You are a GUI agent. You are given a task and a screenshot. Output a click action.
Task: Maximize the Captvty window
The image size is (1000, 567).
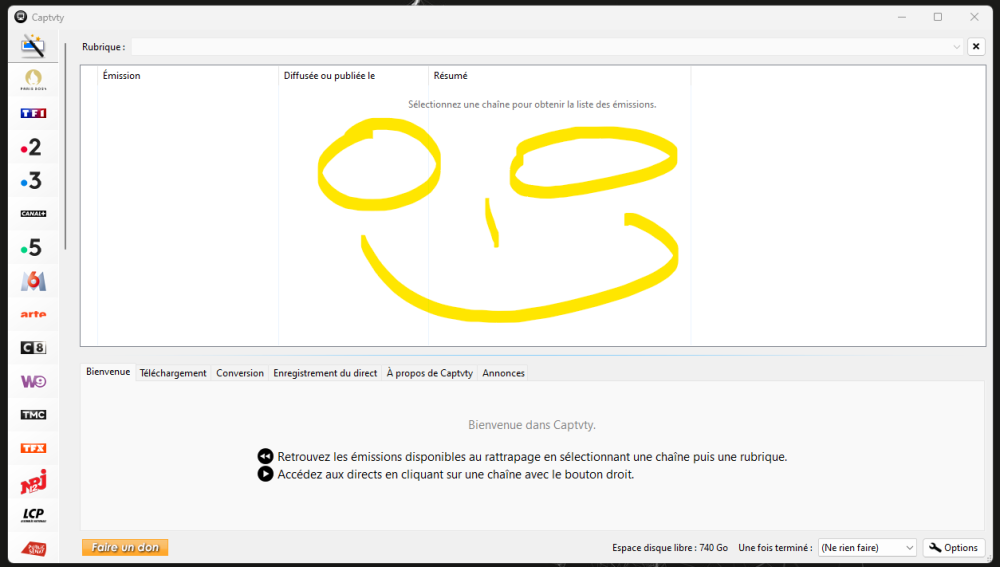click(x=938, y=17)
